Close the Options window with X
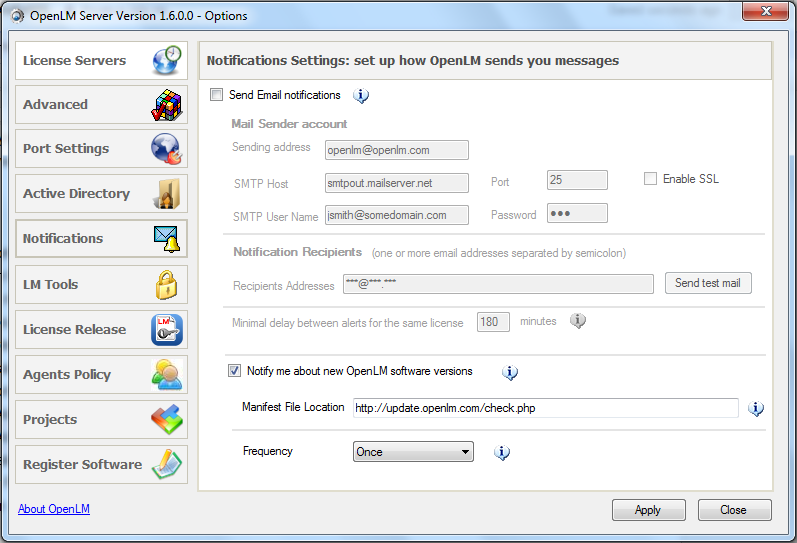 [x=766, y=11]
